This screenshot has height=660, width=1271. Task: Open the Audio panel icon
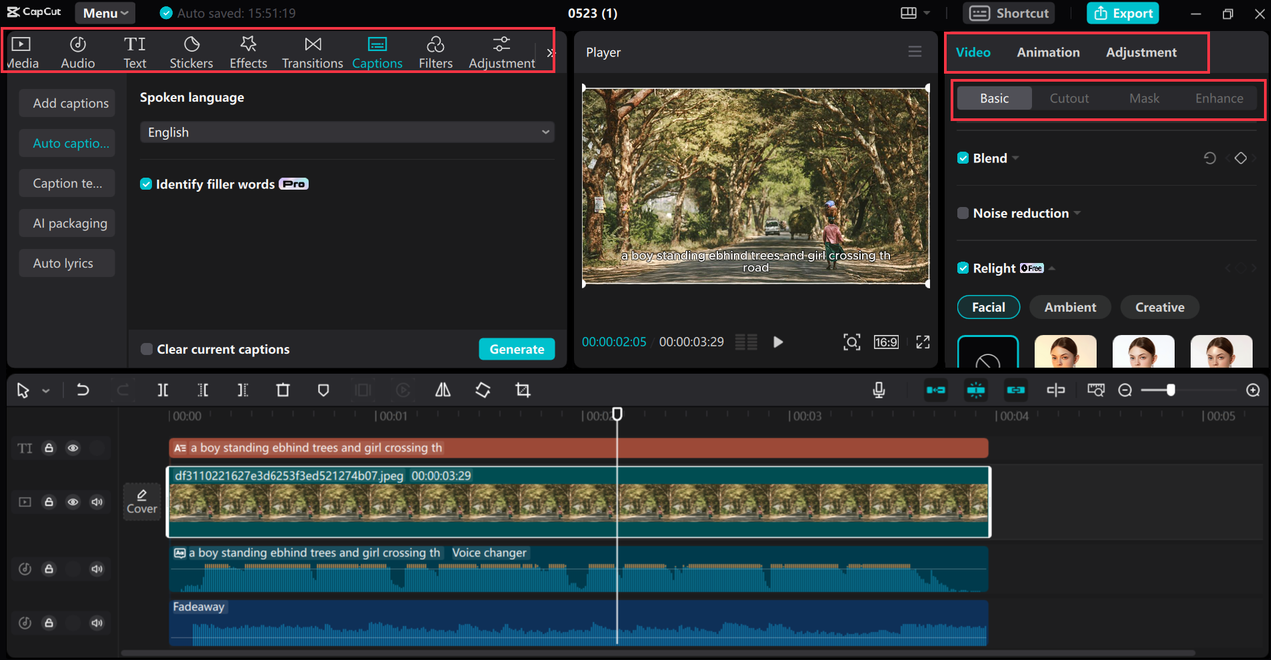tap(78, 52)
